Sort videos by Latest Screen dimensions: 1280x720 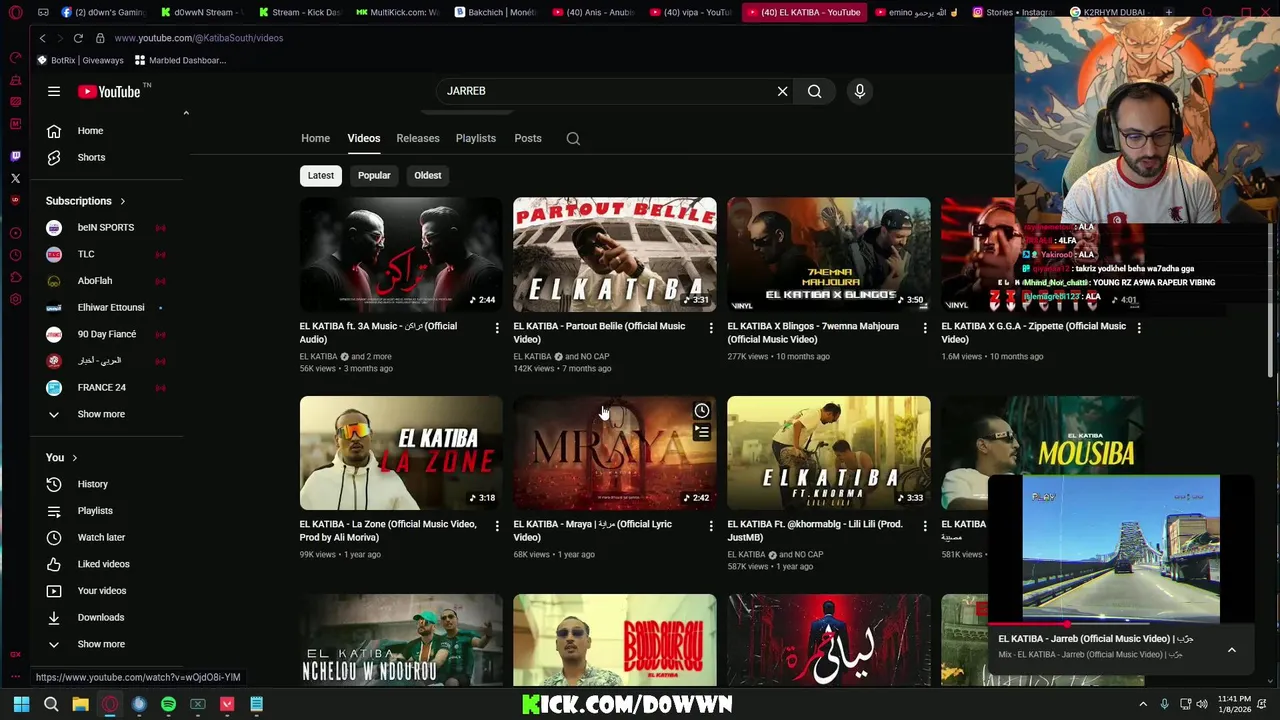click(x=321, y=175)
